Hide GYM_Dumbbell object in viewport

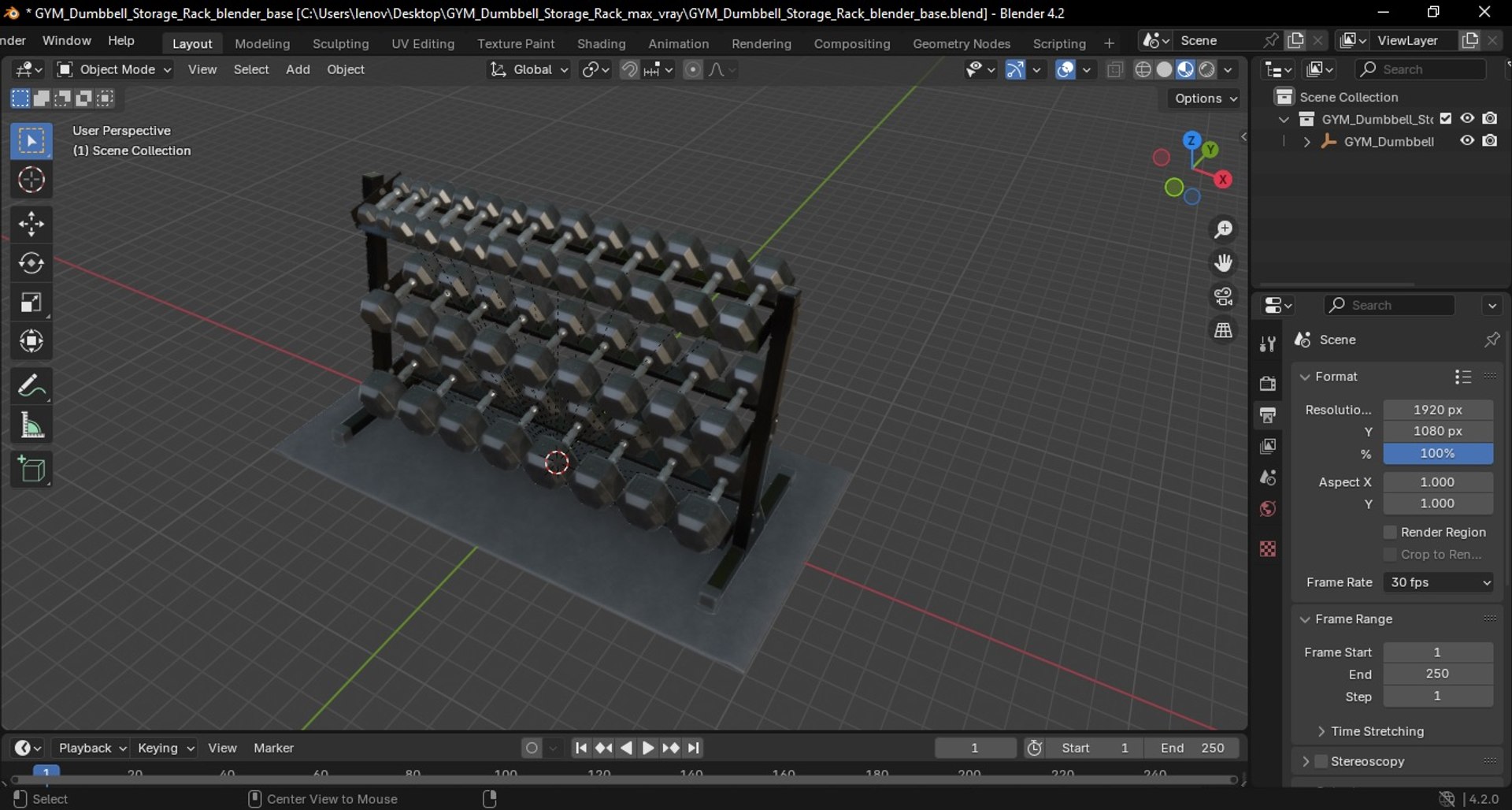pyautogui.click(x=1467, y=141)
